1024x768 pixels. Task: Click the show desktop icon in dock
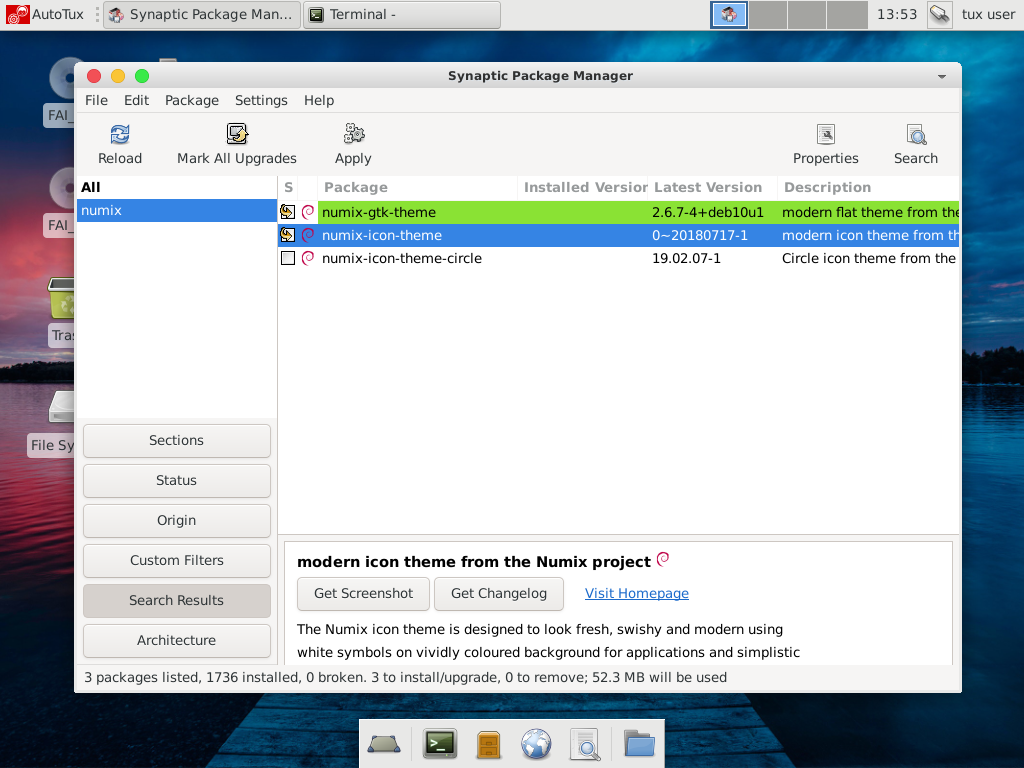[x=384, y=743]
